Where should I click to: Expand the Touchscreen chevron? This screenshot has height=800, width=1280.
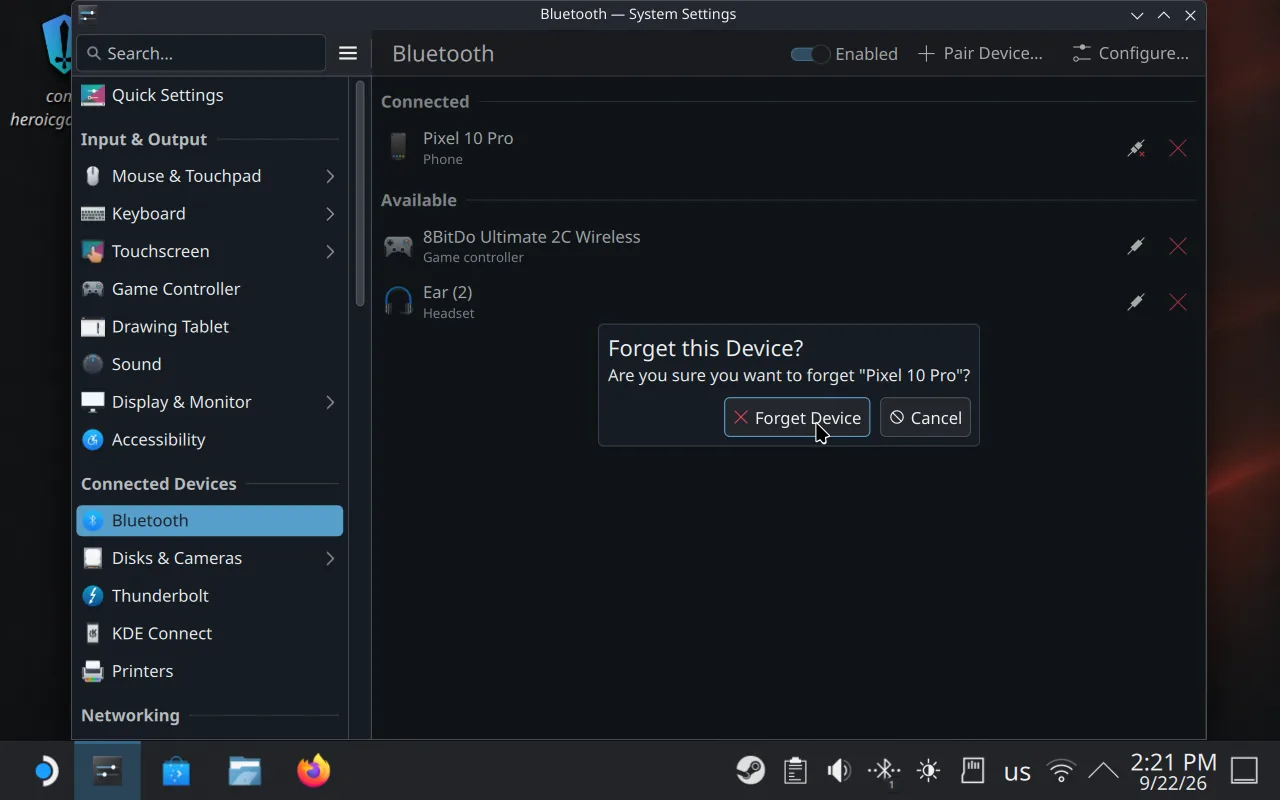point(330,251)
